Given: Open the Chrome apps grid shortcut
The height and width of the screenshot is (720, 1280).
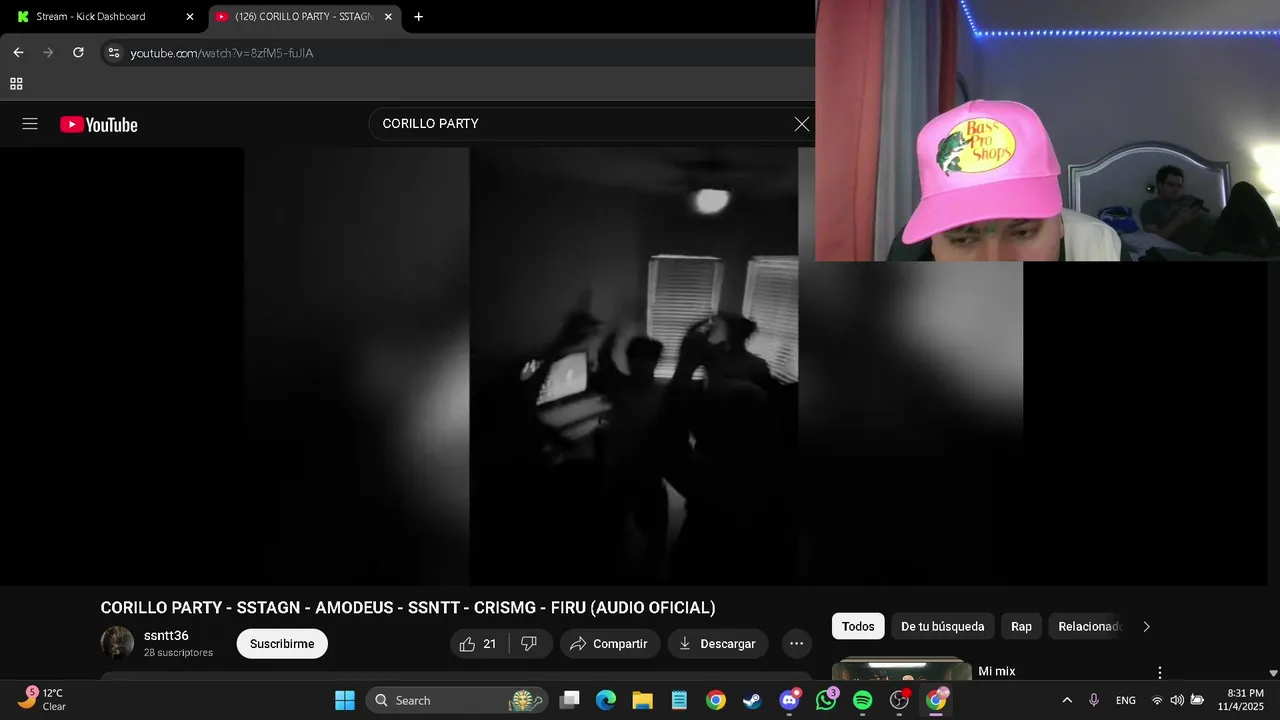Looking at the screenshot, I should click(16, 84).
